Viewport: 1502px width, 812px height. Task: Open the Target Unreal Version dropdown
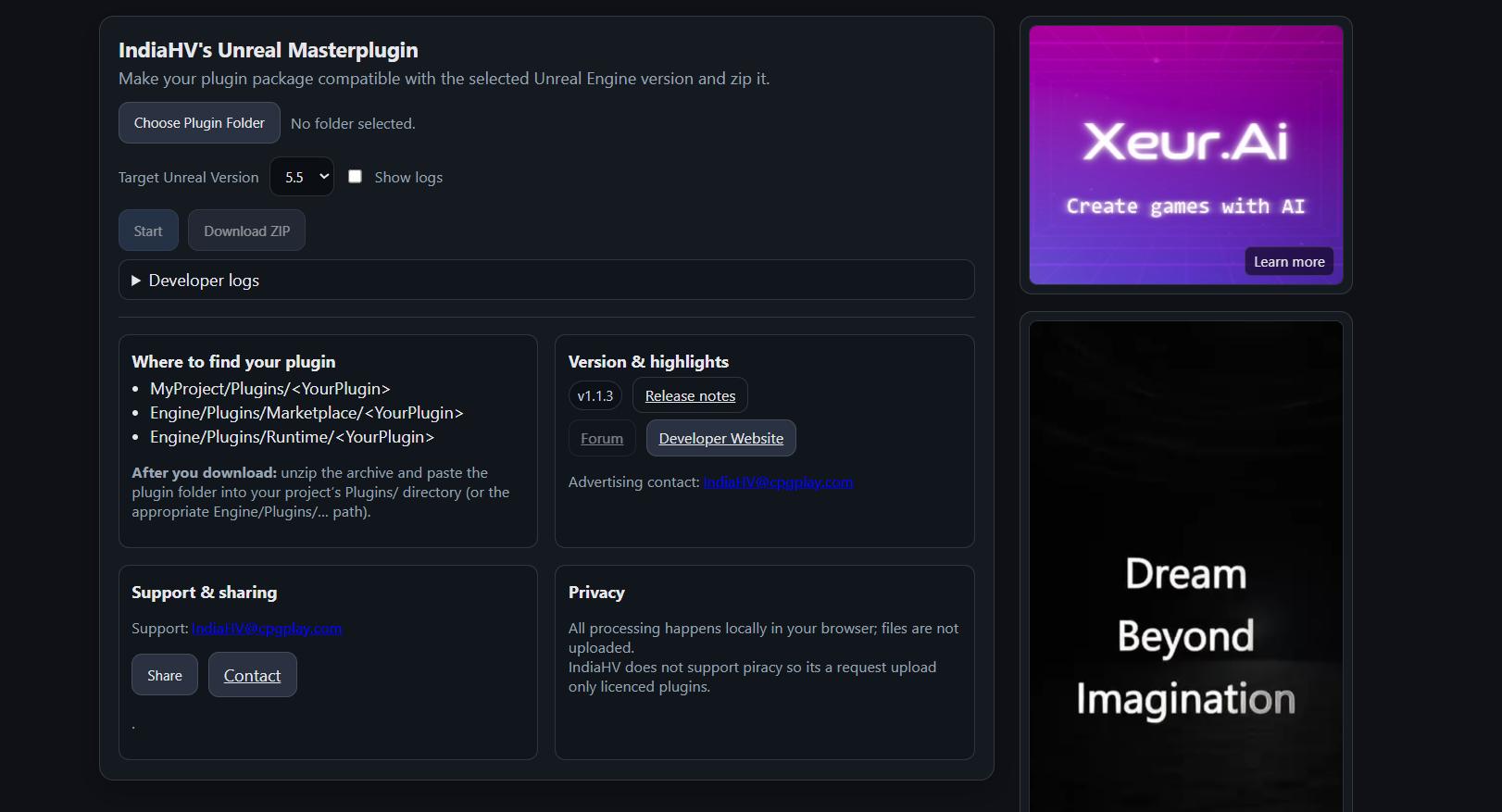click(302, 177)
